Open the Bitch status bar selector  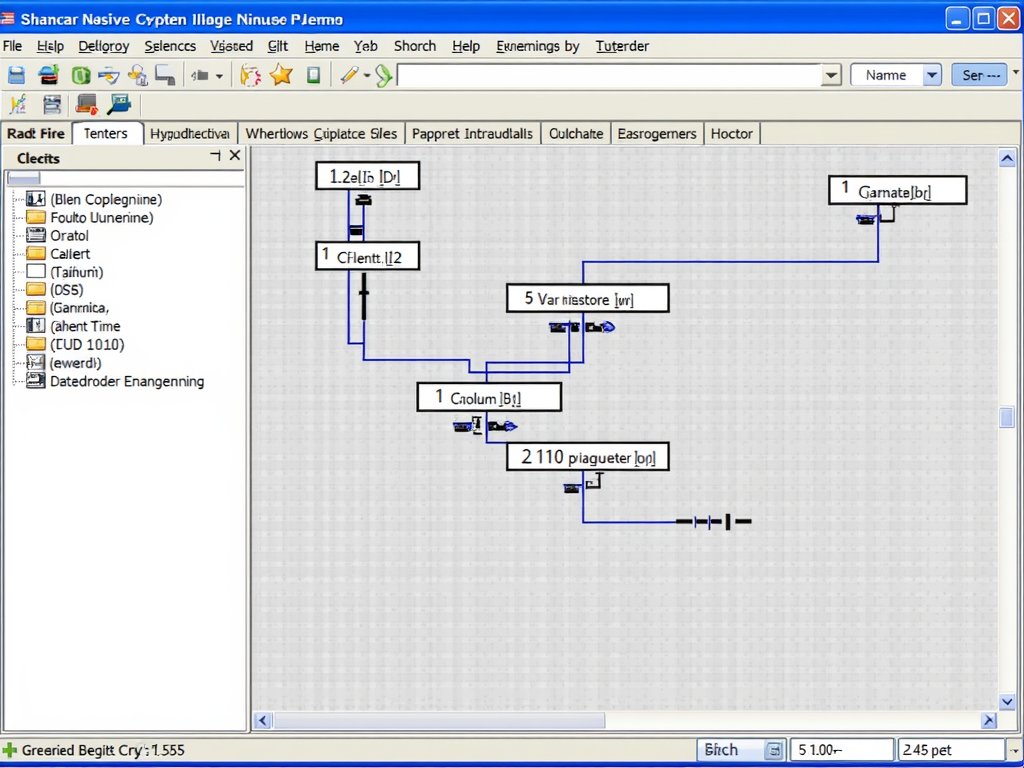click(741, 750)
